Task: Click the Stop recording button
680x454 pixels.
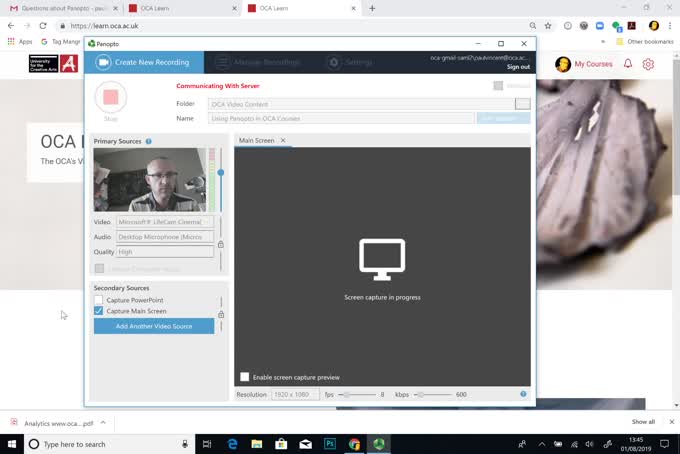Action: [x=110, y=97]
